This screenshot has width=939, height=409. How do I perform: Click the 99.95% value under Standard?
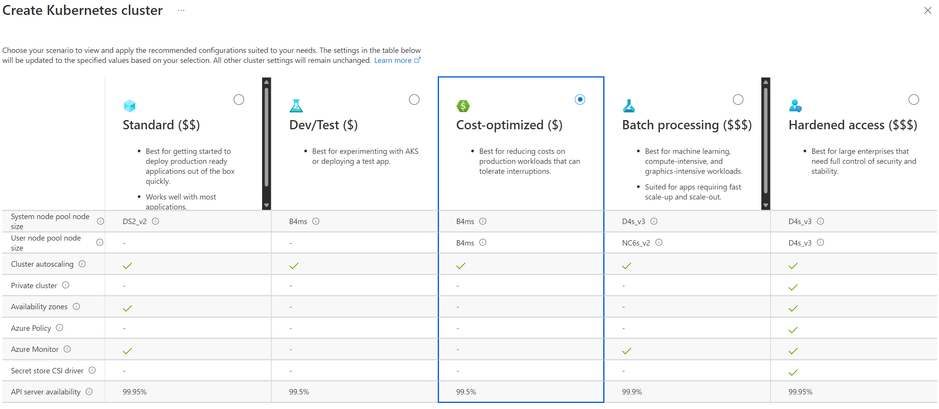135,392
